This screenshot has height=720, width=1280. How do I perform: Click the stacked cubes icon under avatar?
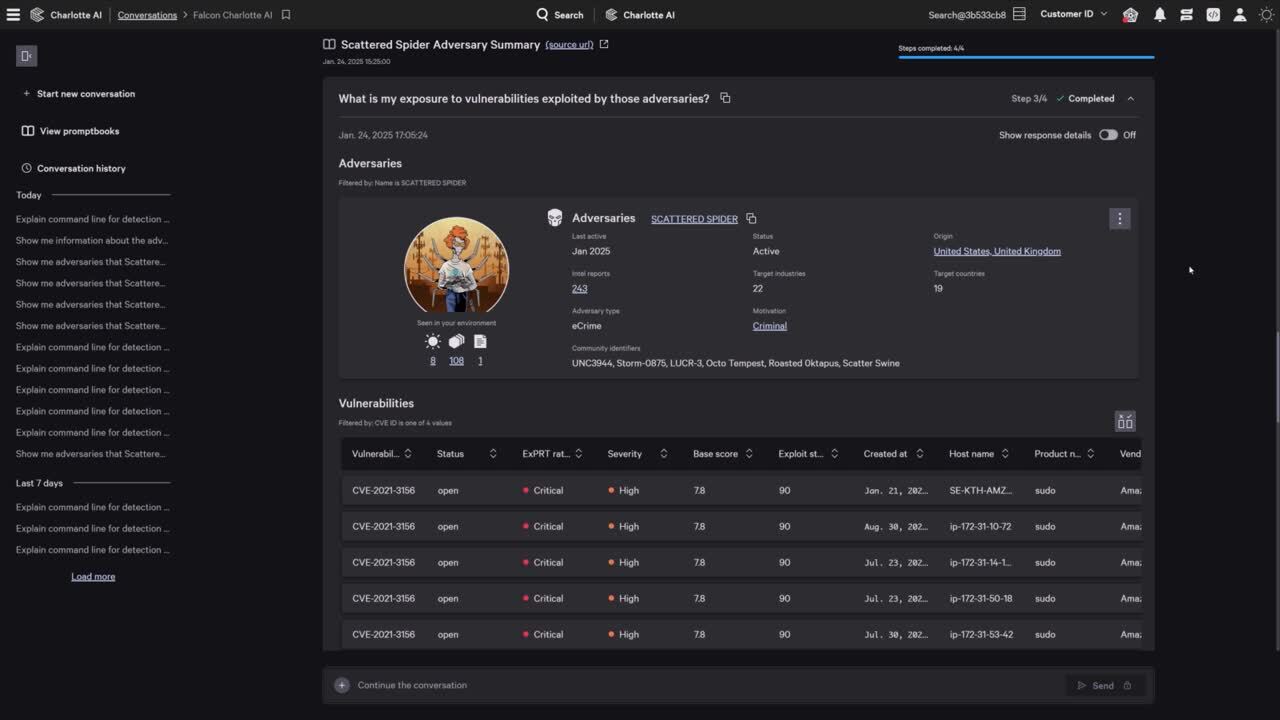456,341
